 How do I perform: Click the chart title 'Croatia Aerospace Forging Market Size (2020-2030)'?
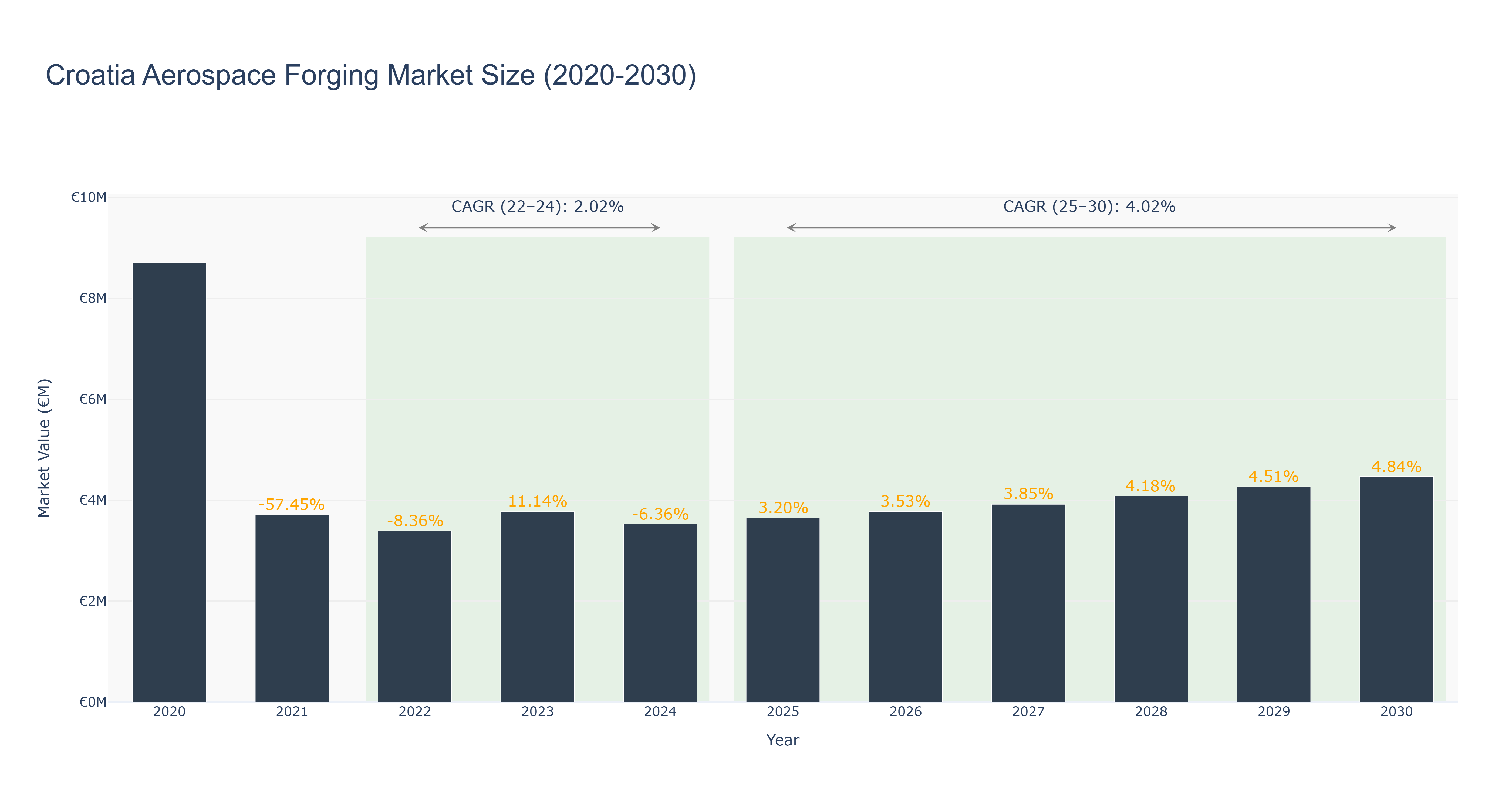tap(371, 76)
